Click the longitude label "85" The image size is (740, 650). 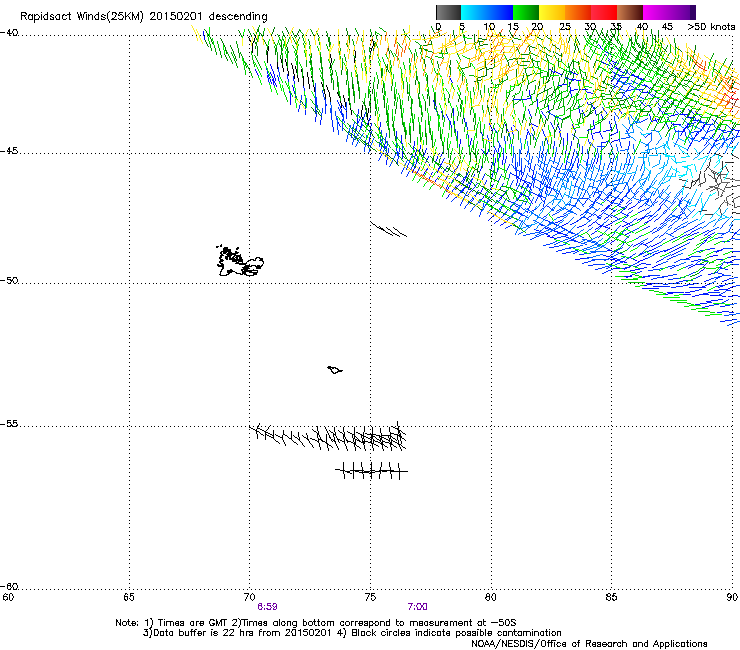click(x=611, y=597)
